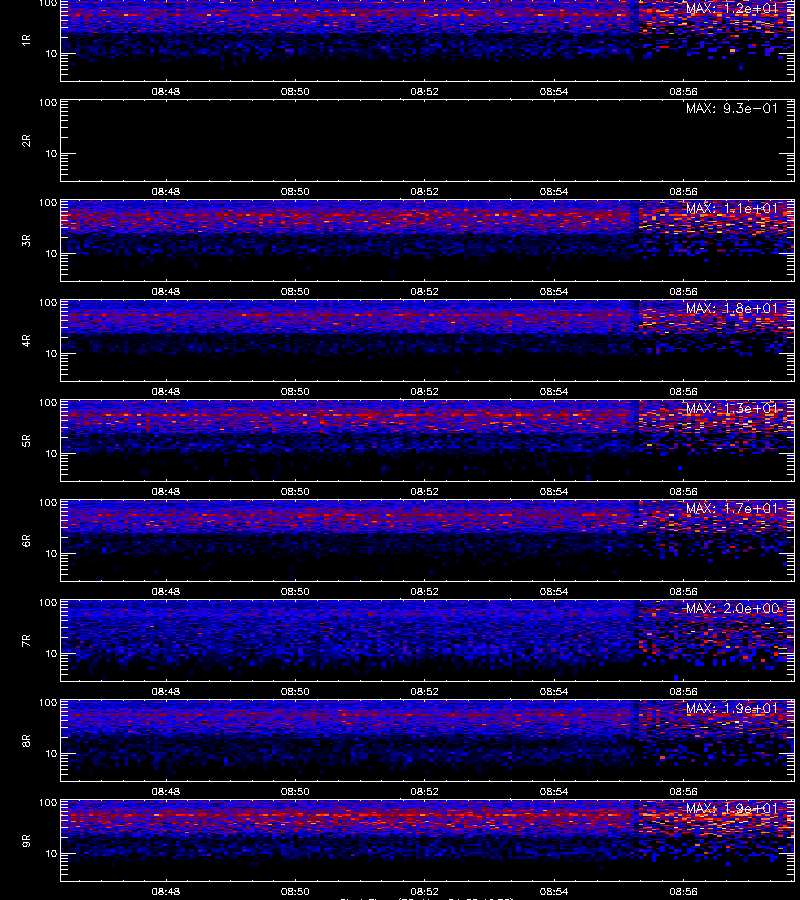Click the 10 y-axis tick label of 4R

(51, 354)
